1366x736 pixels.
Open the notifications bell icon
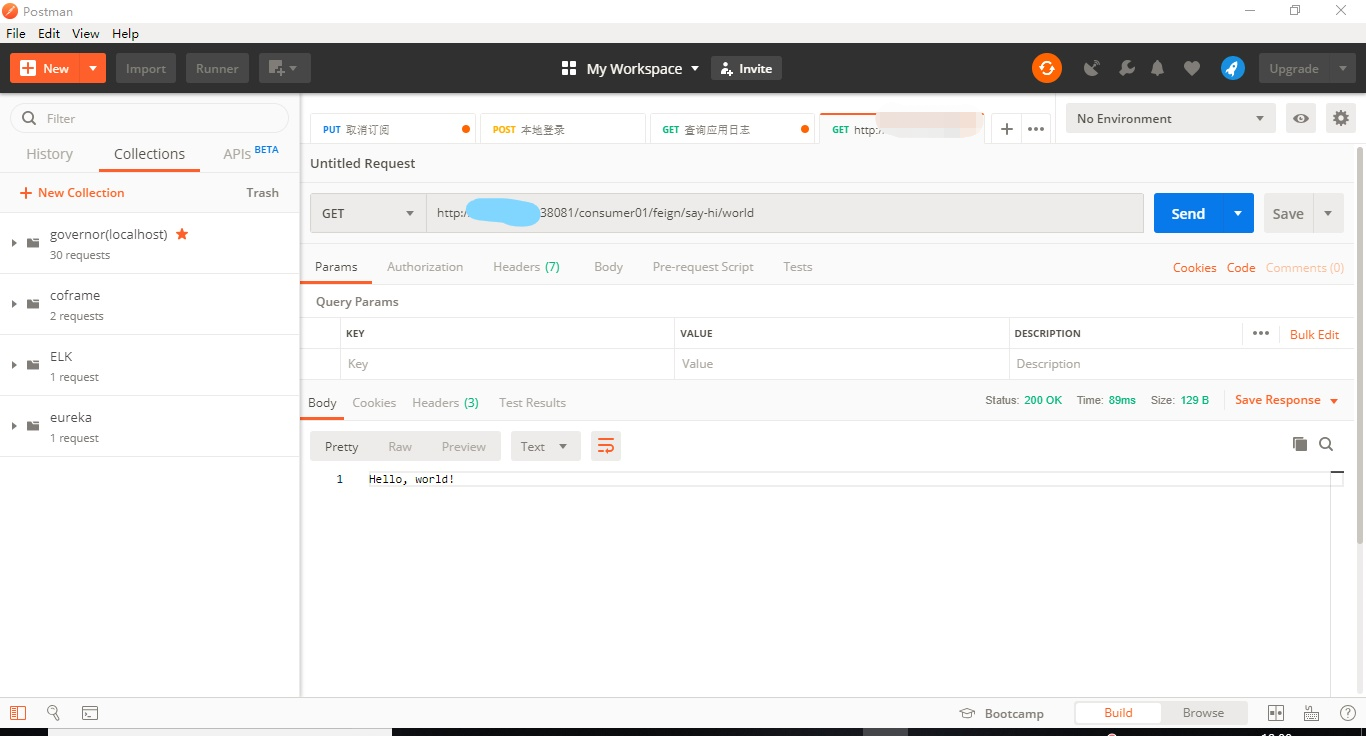[1157, 68]
